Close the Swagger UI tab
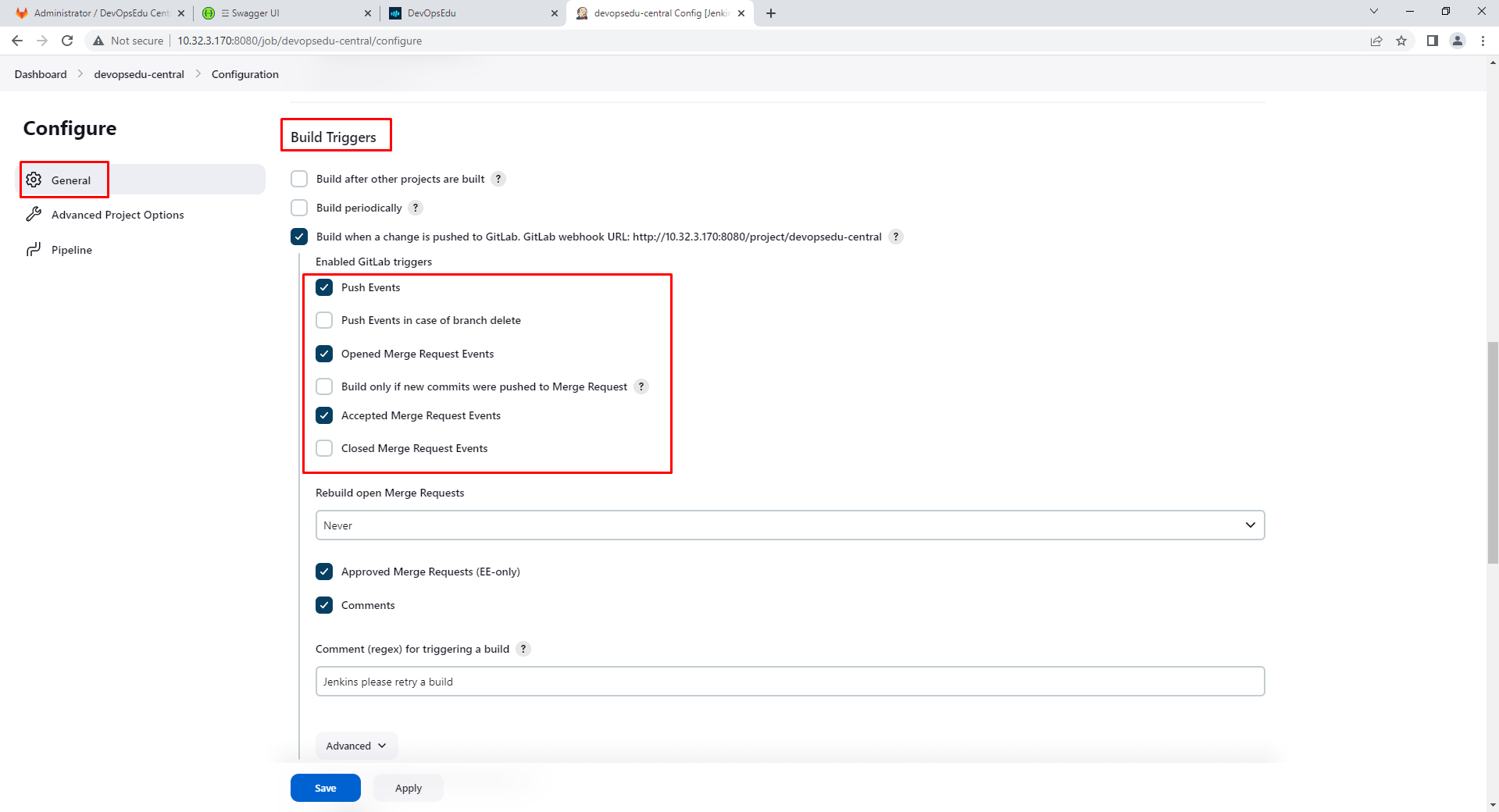 pos(368,13)
